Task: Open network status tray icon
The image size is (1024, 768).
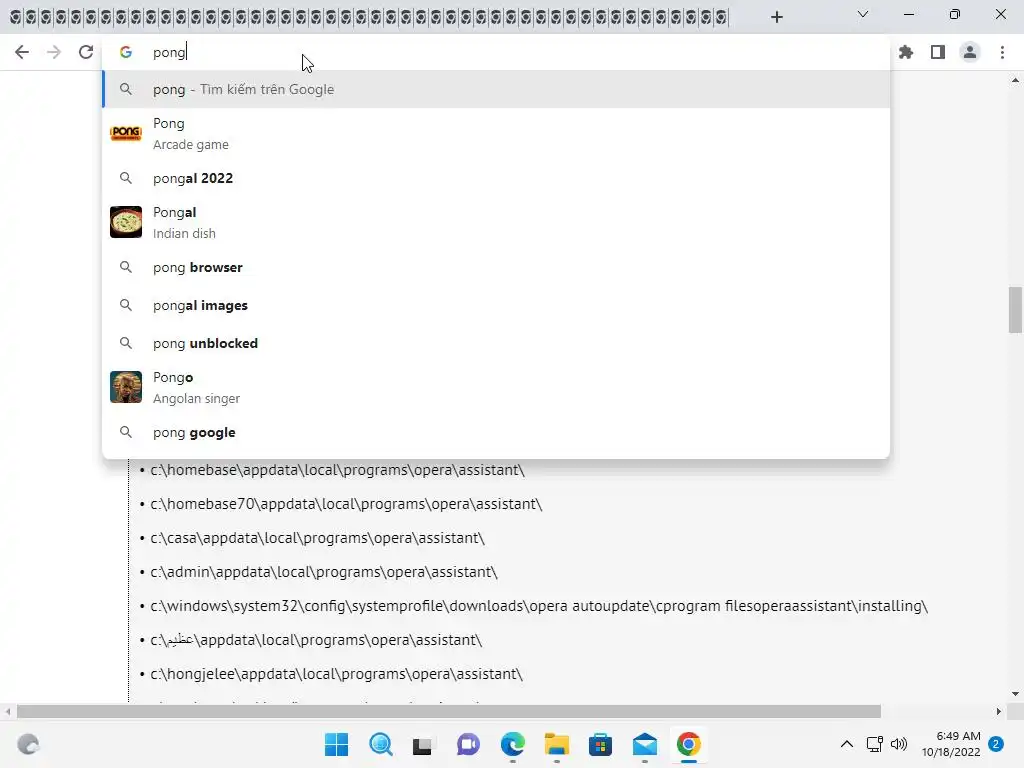Action: pyautogui.click(x=874, y=744)
